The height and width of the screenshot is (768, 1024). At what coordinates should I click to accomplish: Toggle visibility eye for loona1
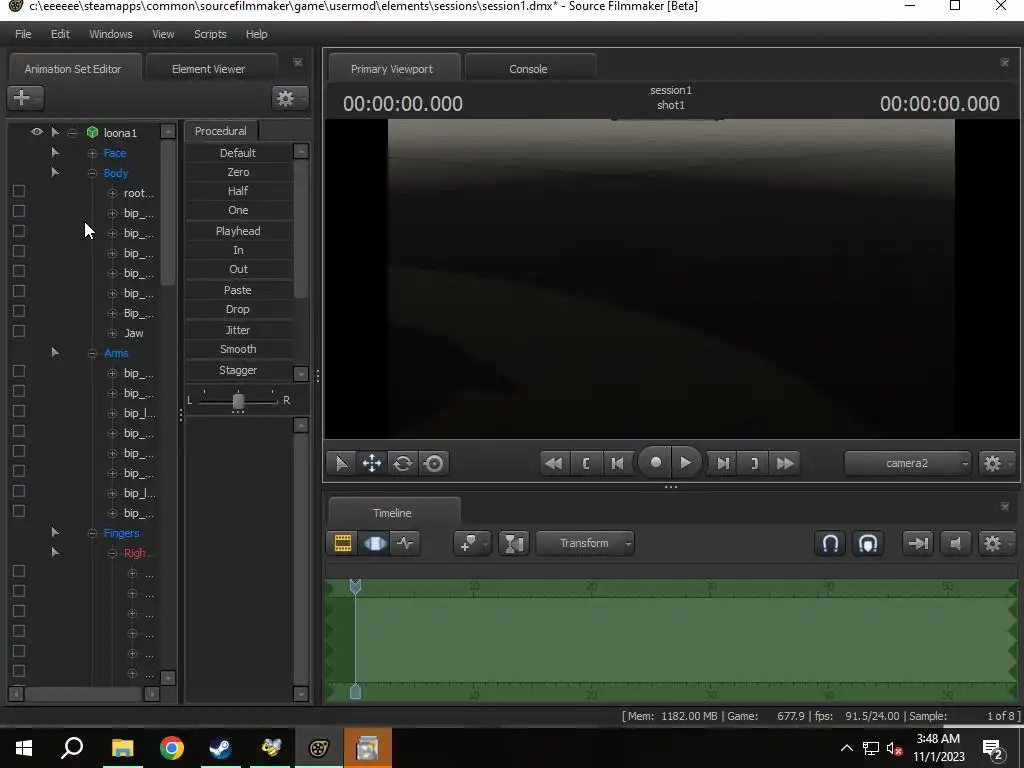coord(37,132)
